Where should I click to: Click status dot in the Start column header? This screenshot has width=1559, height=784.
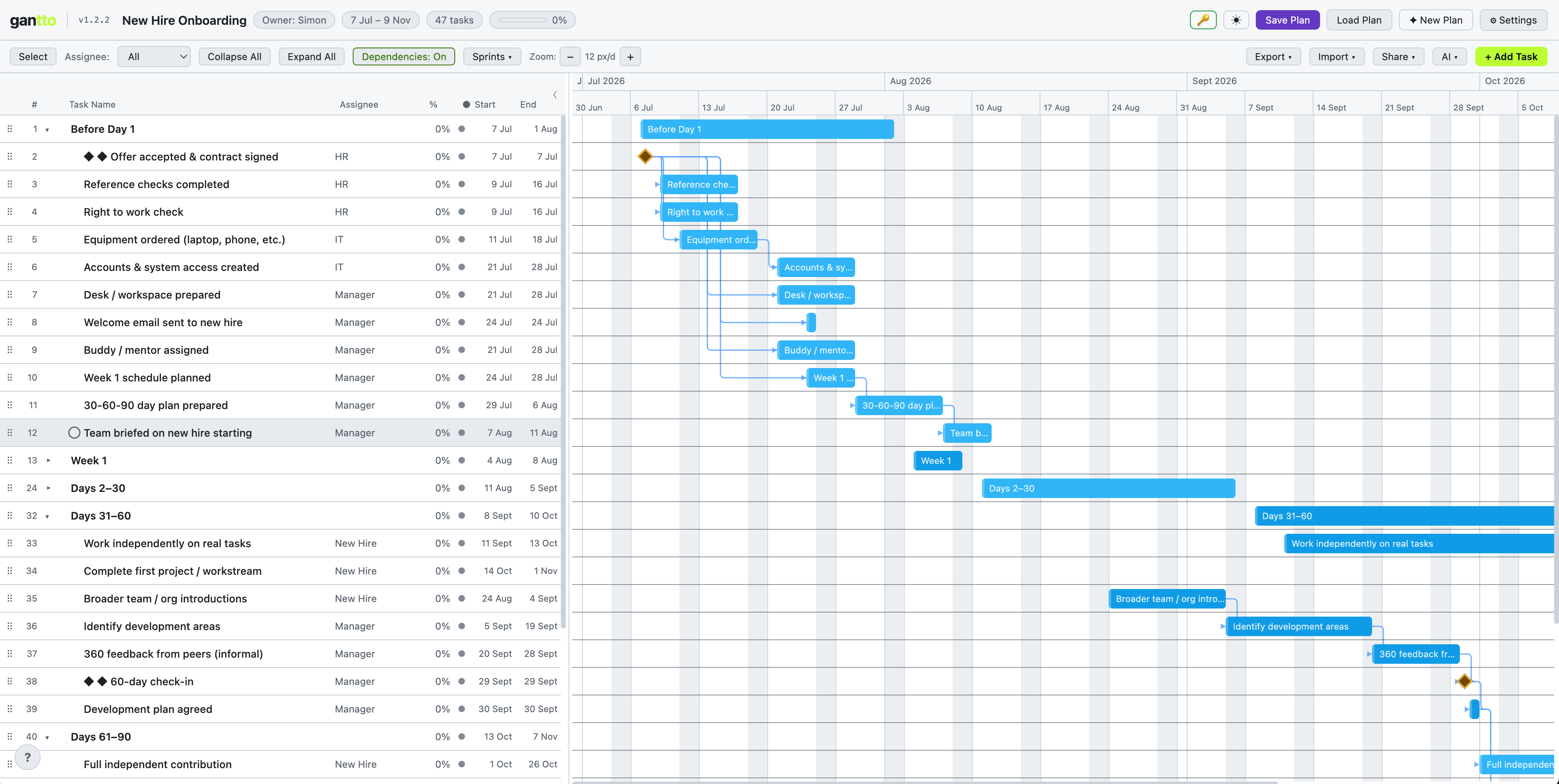click(x=467, y=105)
